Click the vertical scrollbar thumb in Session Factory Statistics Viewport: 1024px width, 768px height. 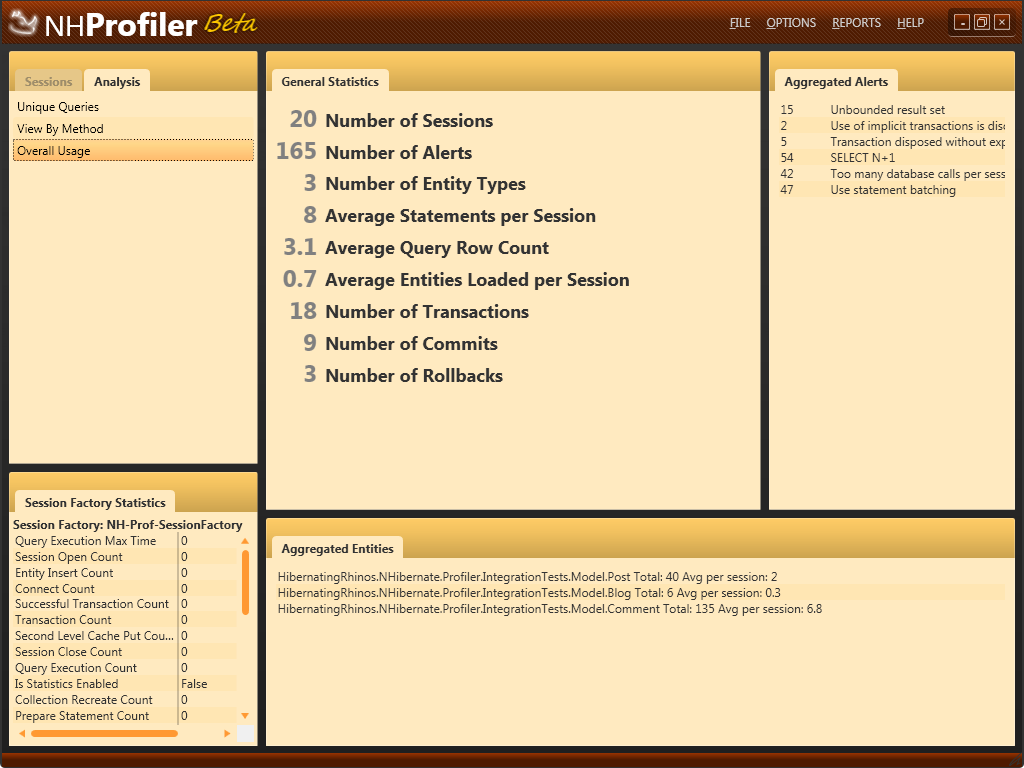[x=245, y=582]
